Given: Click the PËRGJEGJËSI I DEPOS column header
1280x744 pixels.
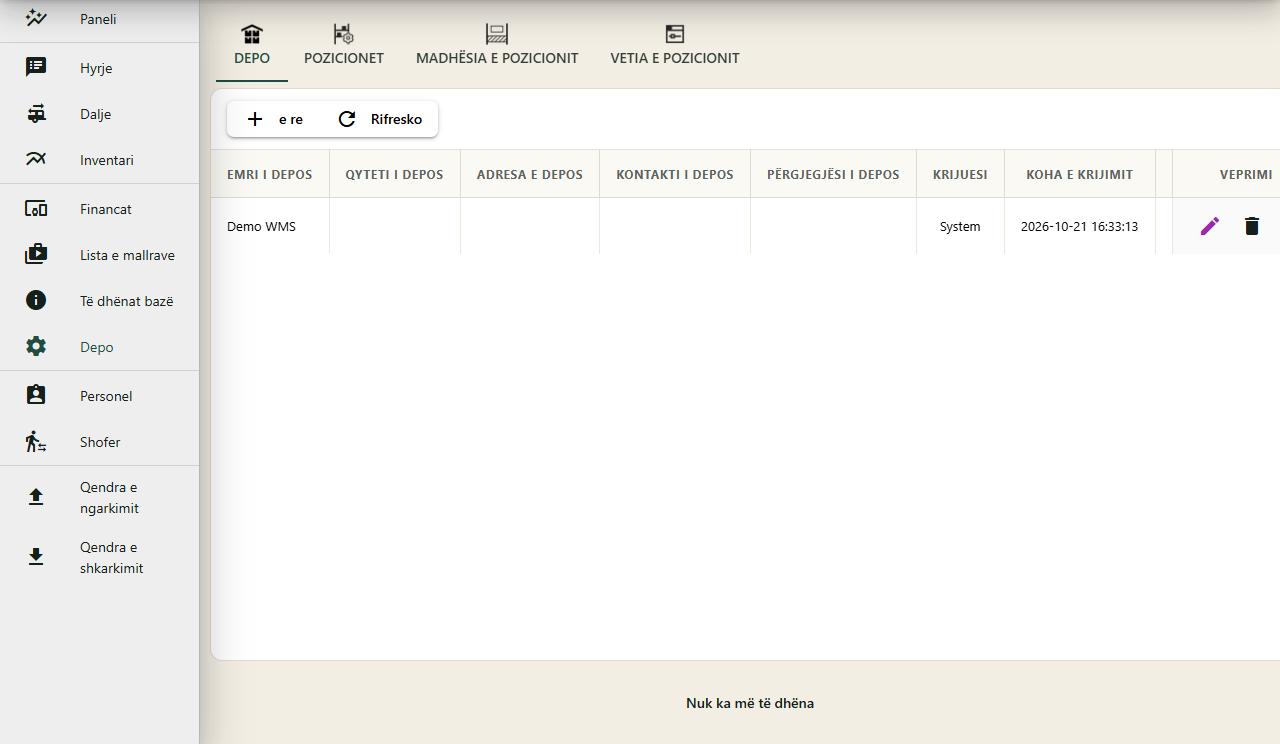Looking at the screenshot, I should click(x=834, y=174).
